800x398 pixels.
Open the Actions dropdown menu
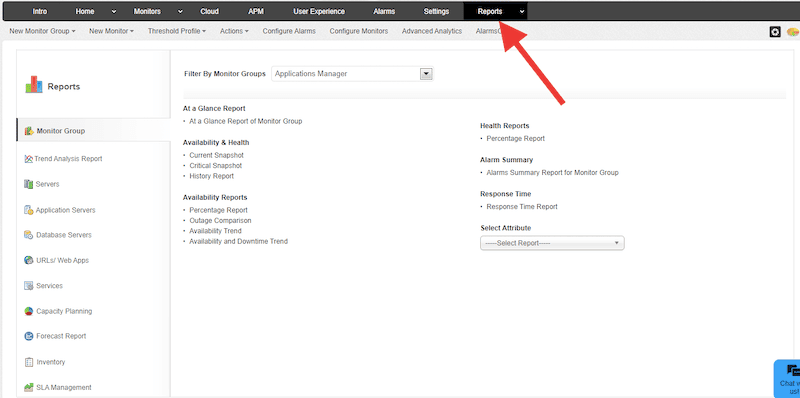pyautogui.click(x=234, y=31)
